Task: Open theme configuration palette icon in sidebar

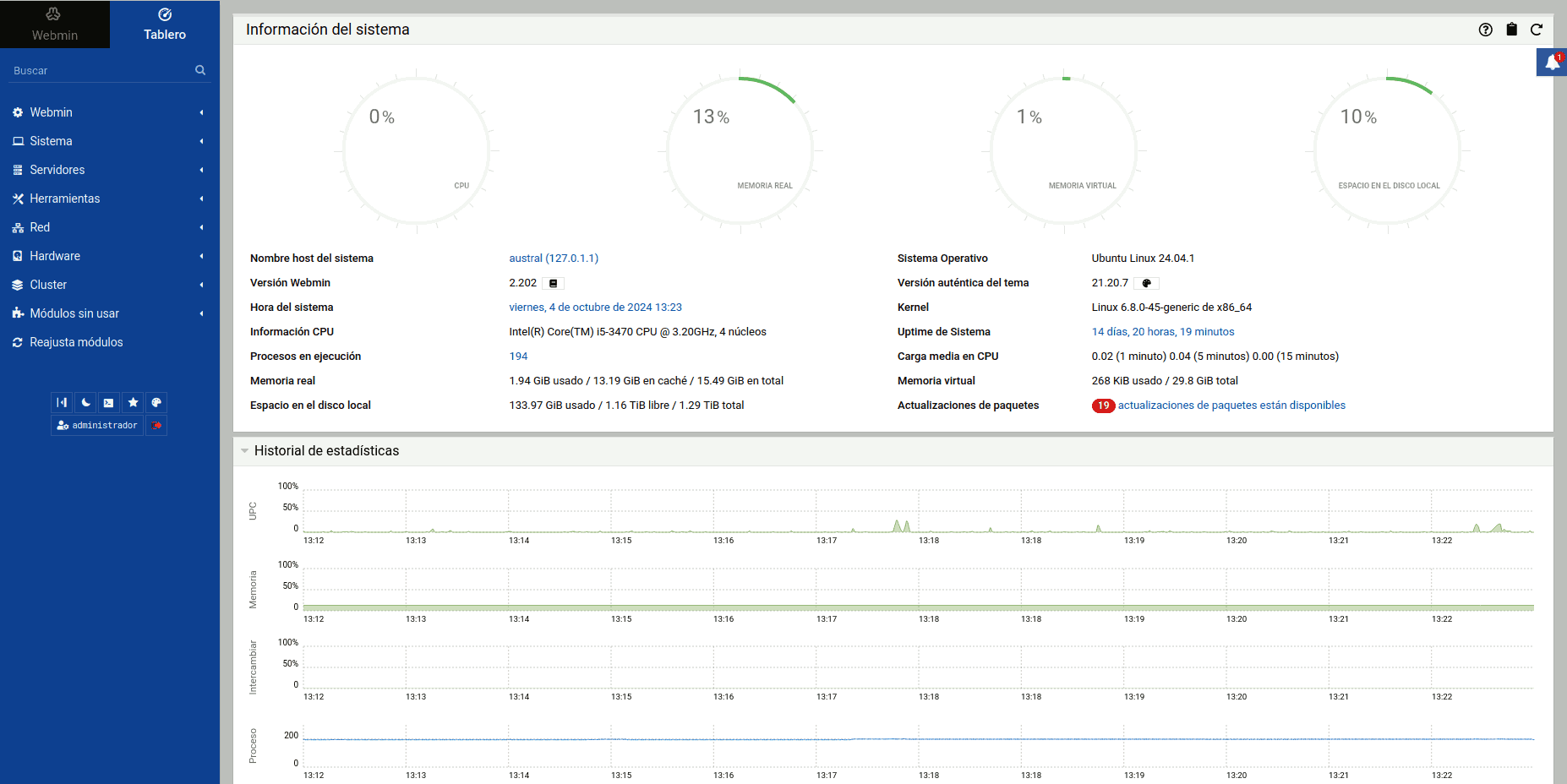Action: (156, 403)
